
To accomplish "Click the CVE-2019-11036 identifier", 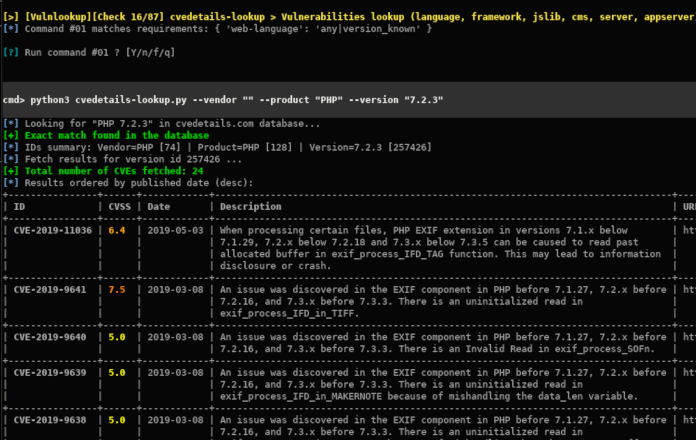I will click(52, 230).
